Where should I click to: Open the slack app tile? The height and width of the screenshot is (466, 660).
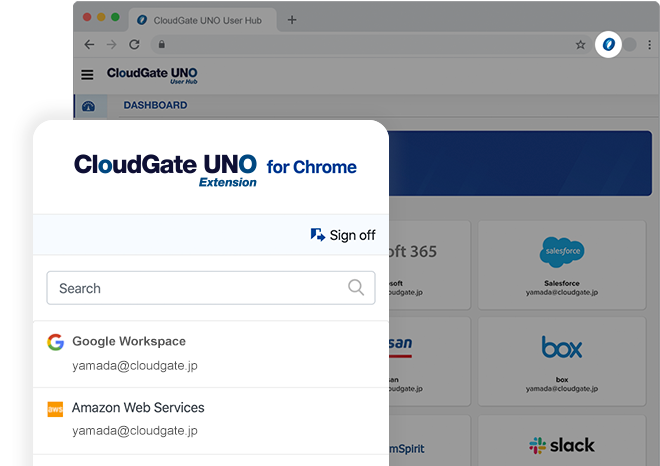pyautogui.click(x=562, y=441)
